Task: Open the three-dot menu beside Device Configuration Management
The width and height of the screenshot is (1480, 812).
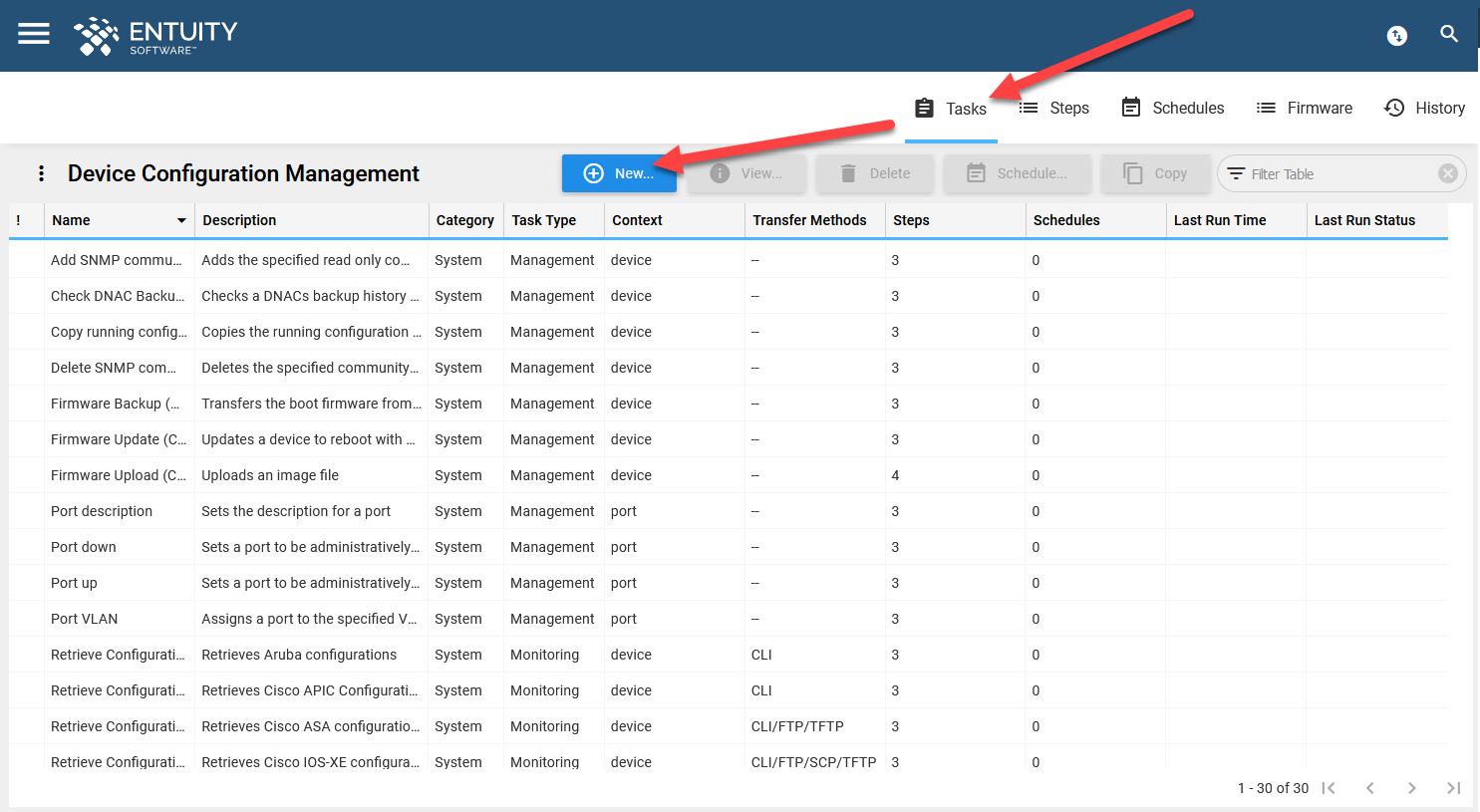Action: pos(40,172)
